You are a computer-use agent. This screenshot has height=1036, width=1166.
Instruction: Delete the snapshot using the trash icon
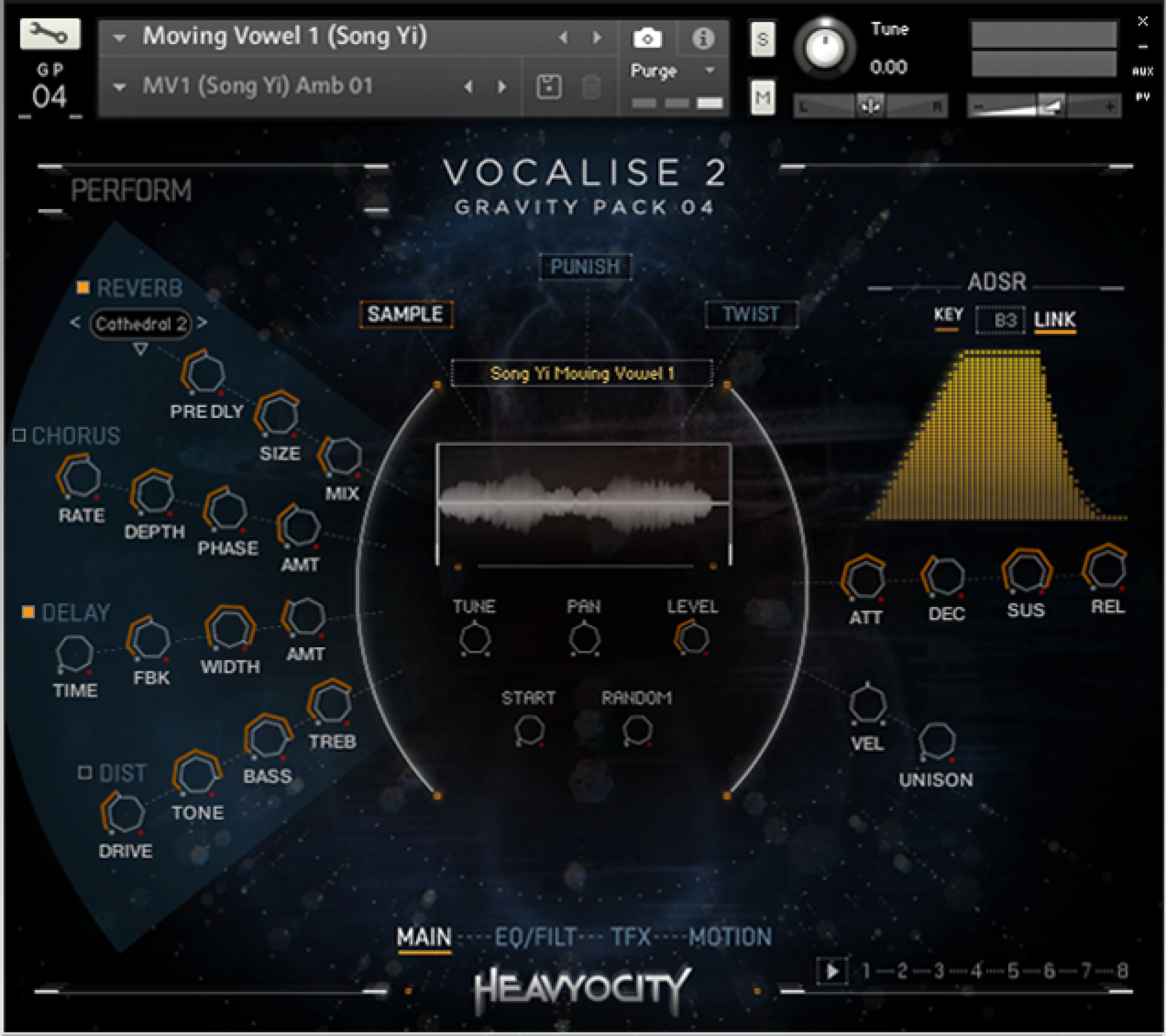tap(592, 87)
